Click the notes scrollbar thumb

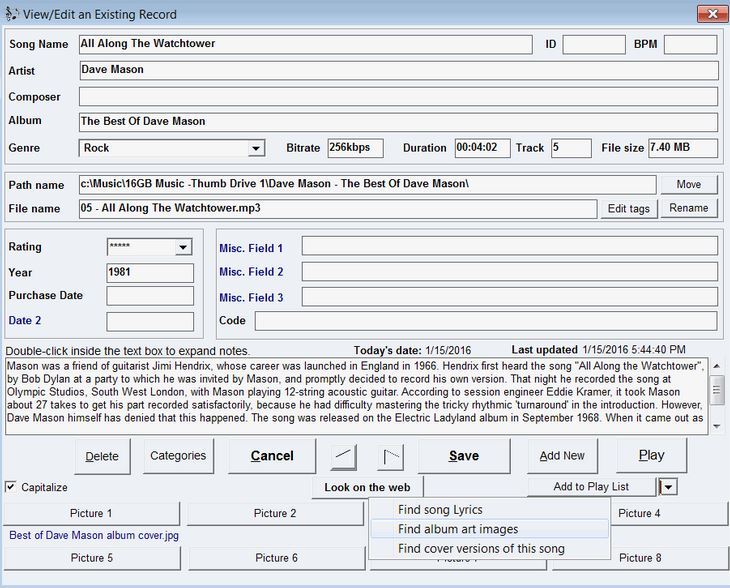(x=716, y=389)
